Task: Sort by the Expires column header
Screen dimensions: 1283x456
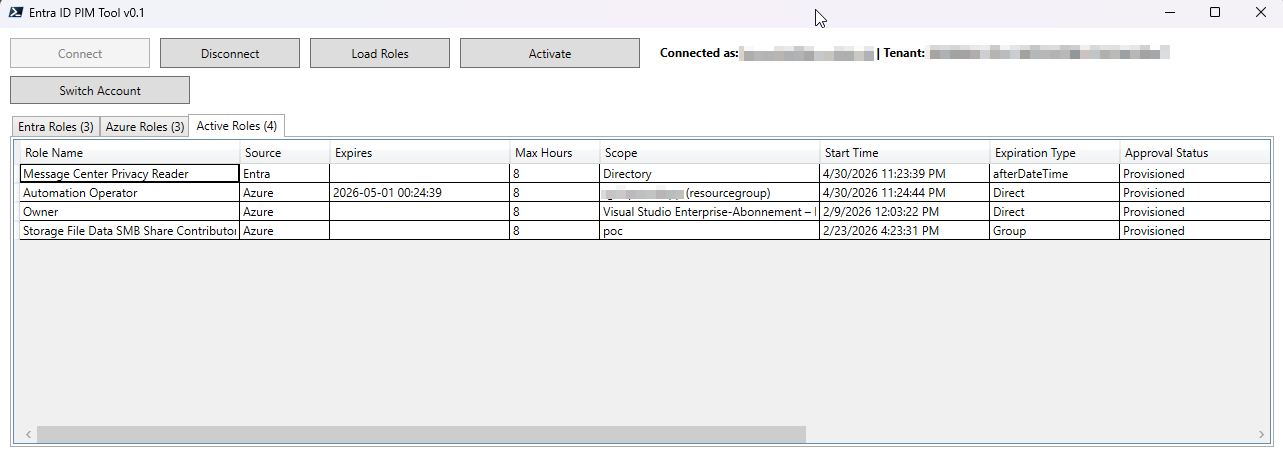Action: (420, 153)
